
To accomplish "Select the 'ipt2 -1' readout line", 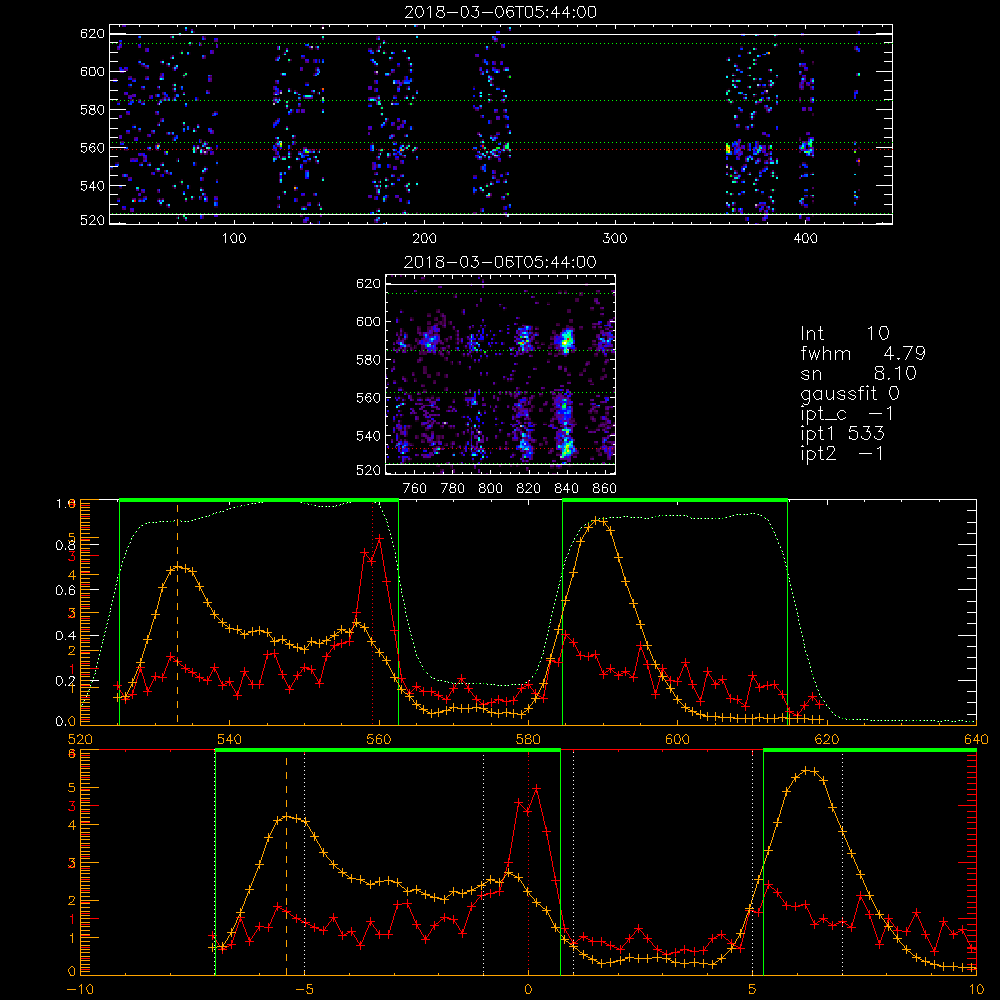I will tap(842, 453).
